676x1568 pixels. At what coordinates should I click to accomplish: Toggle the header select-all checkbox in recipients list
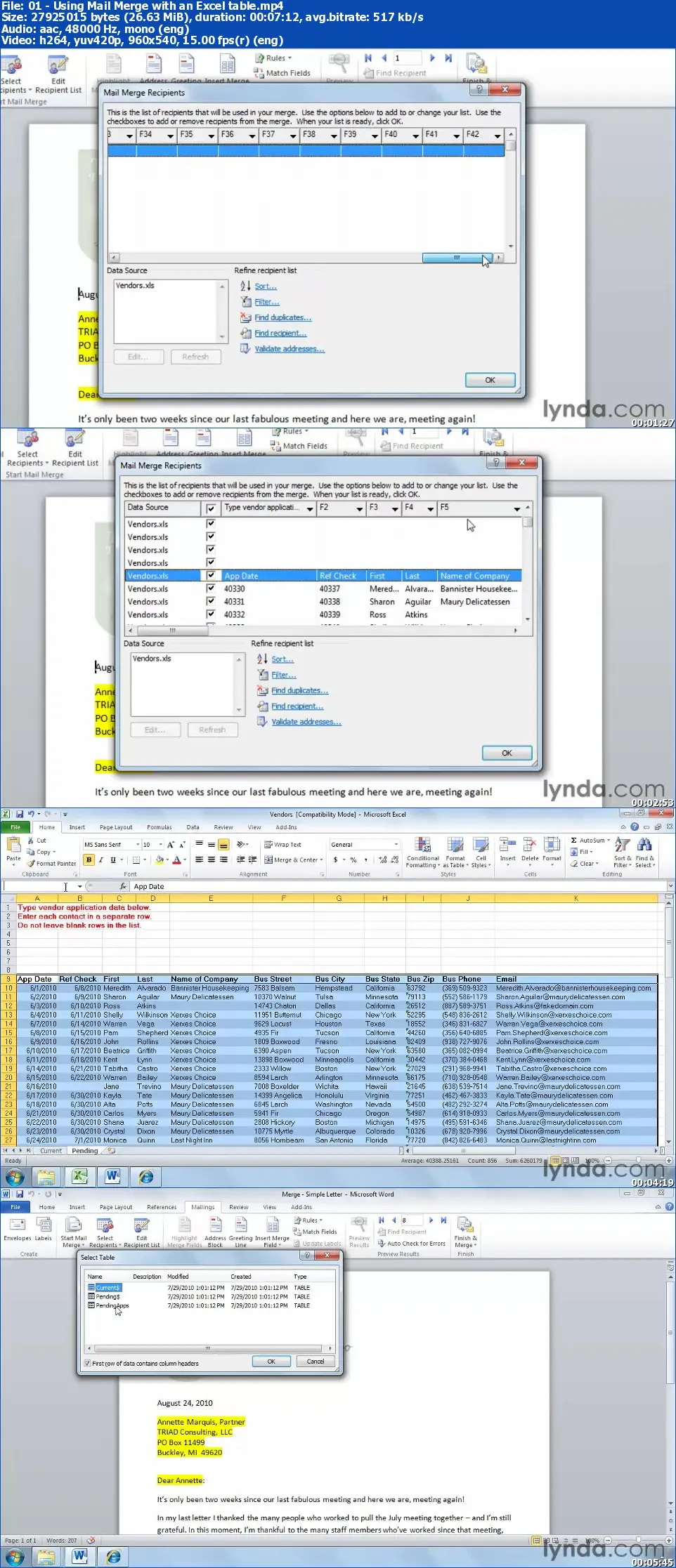[211, 508]
